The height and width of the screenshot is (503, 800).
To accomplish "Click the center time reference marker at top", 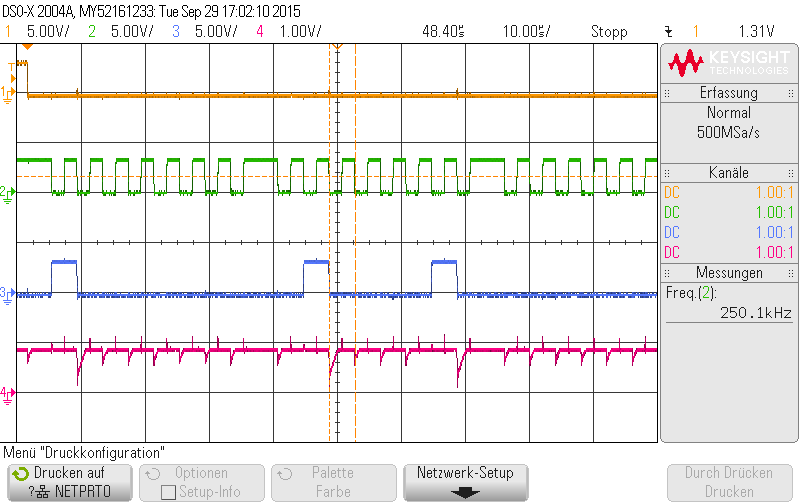I will click(x=337, y=47).
